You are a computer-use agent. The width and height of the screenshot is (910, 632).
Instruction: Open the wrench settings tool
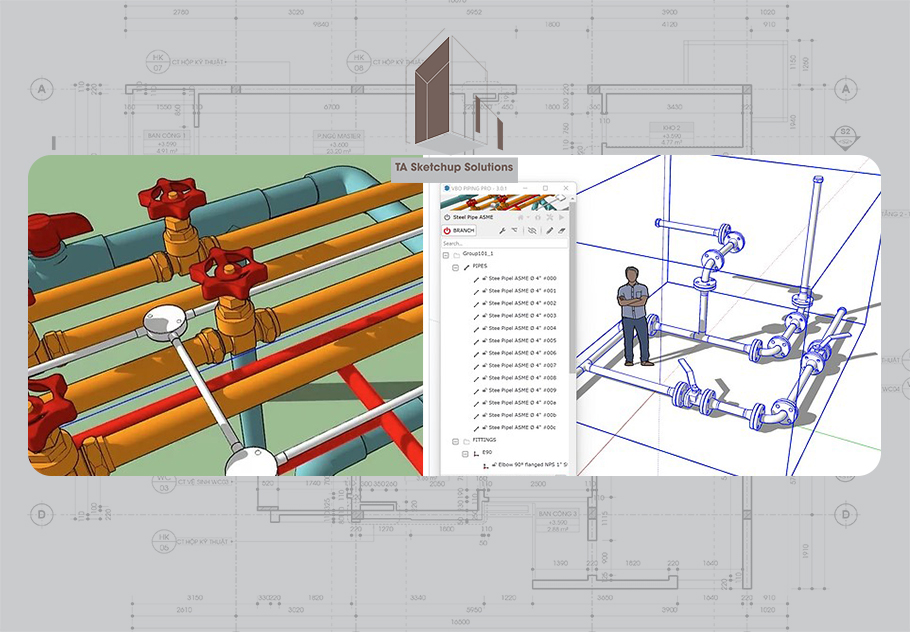502,230
